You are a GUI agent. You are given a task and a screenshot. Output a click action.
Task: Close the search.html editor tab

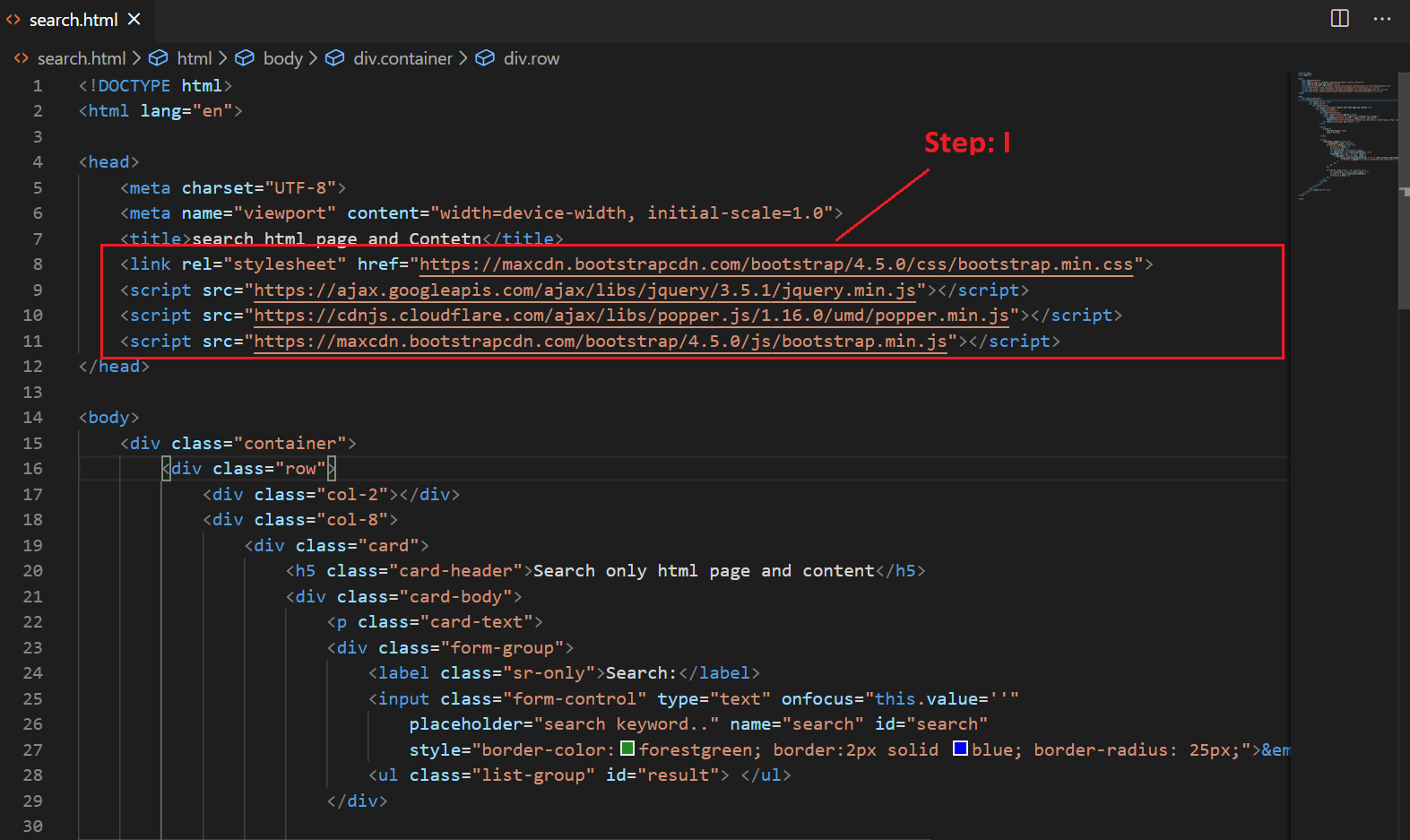[x=134, y=19]
